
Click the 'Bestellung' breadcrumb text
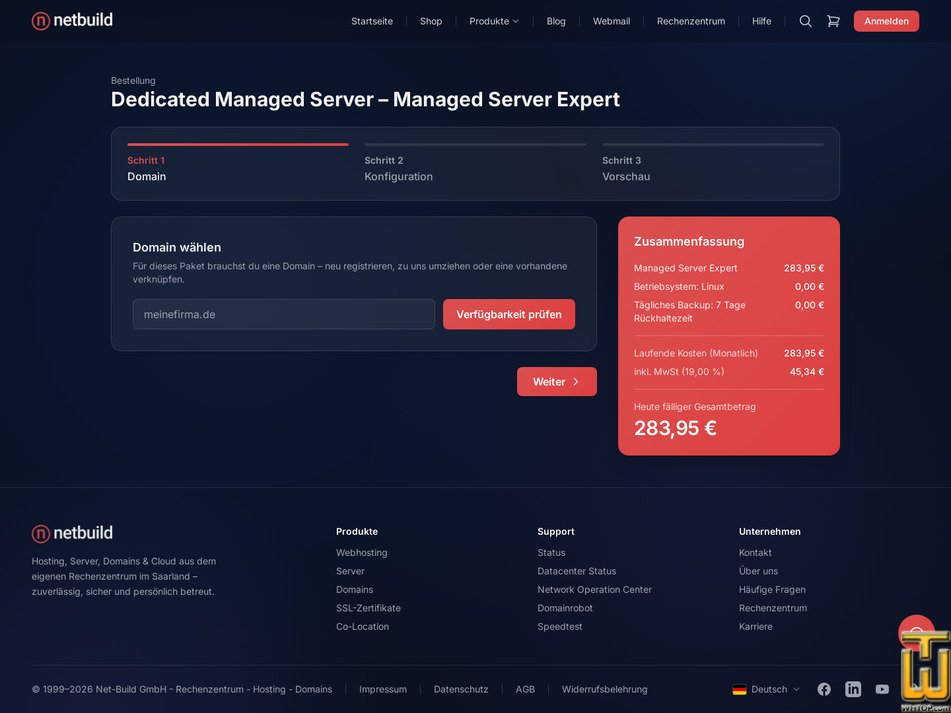tap(133, 81)
